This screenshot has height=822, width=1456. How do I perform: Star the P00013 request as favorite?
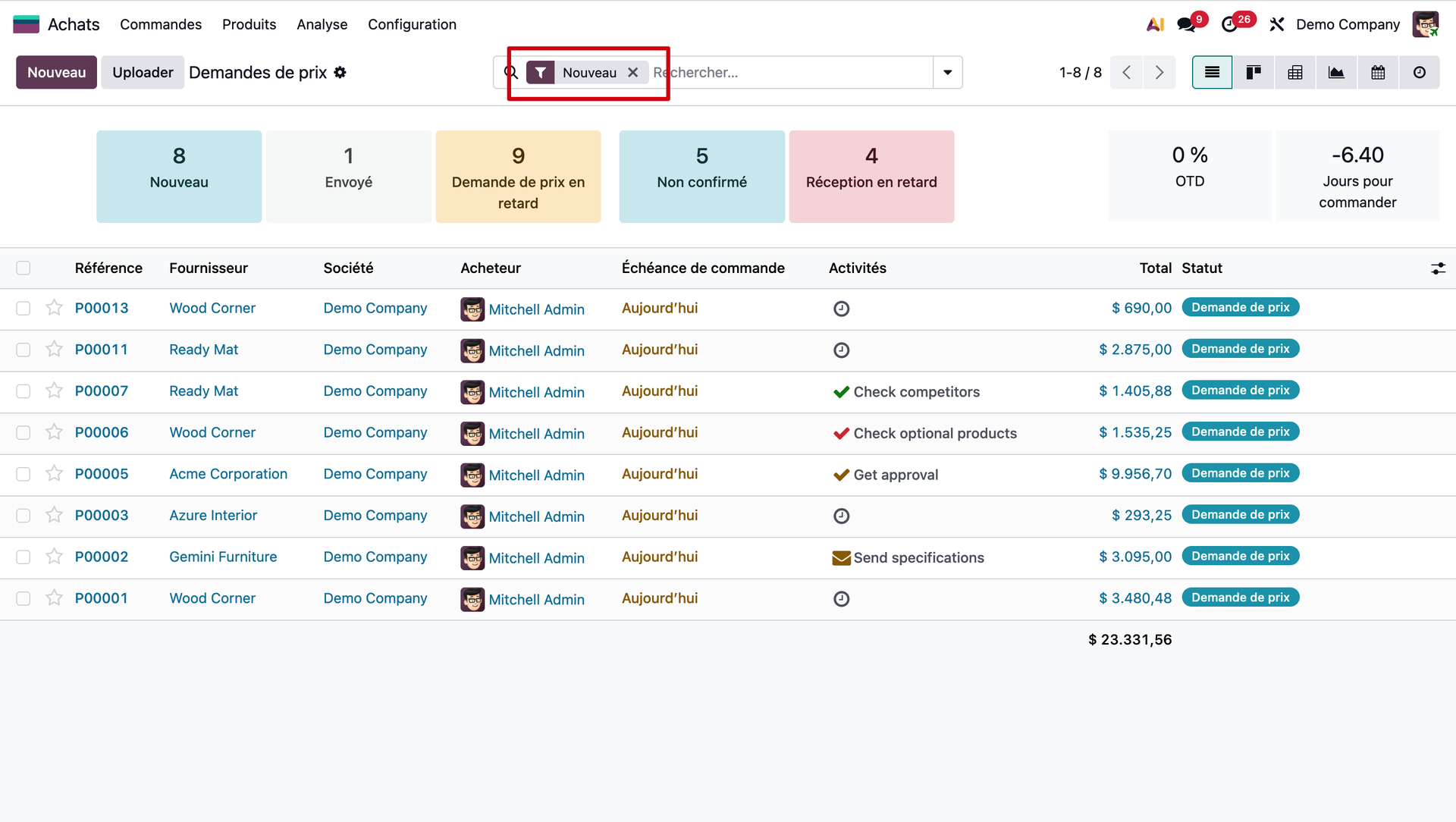[x=54, y=308]
